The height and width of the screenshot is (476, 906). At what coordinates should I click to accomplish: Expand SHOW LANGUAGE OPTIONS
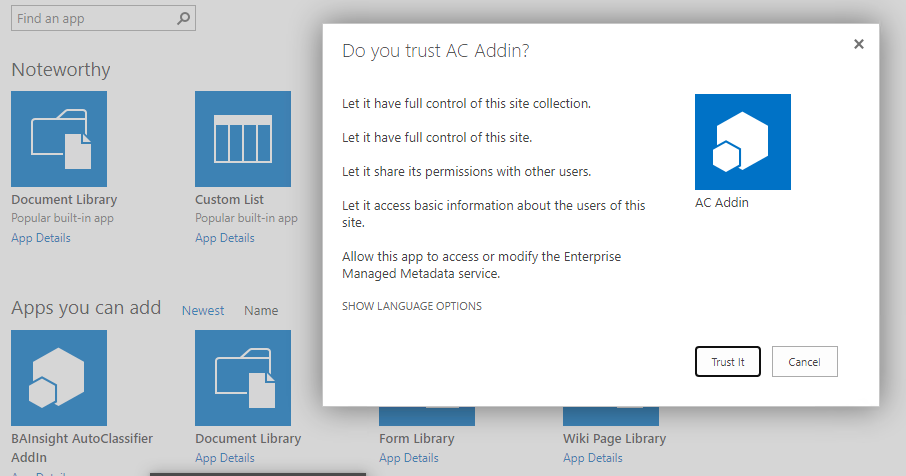[x=412, y=306]
